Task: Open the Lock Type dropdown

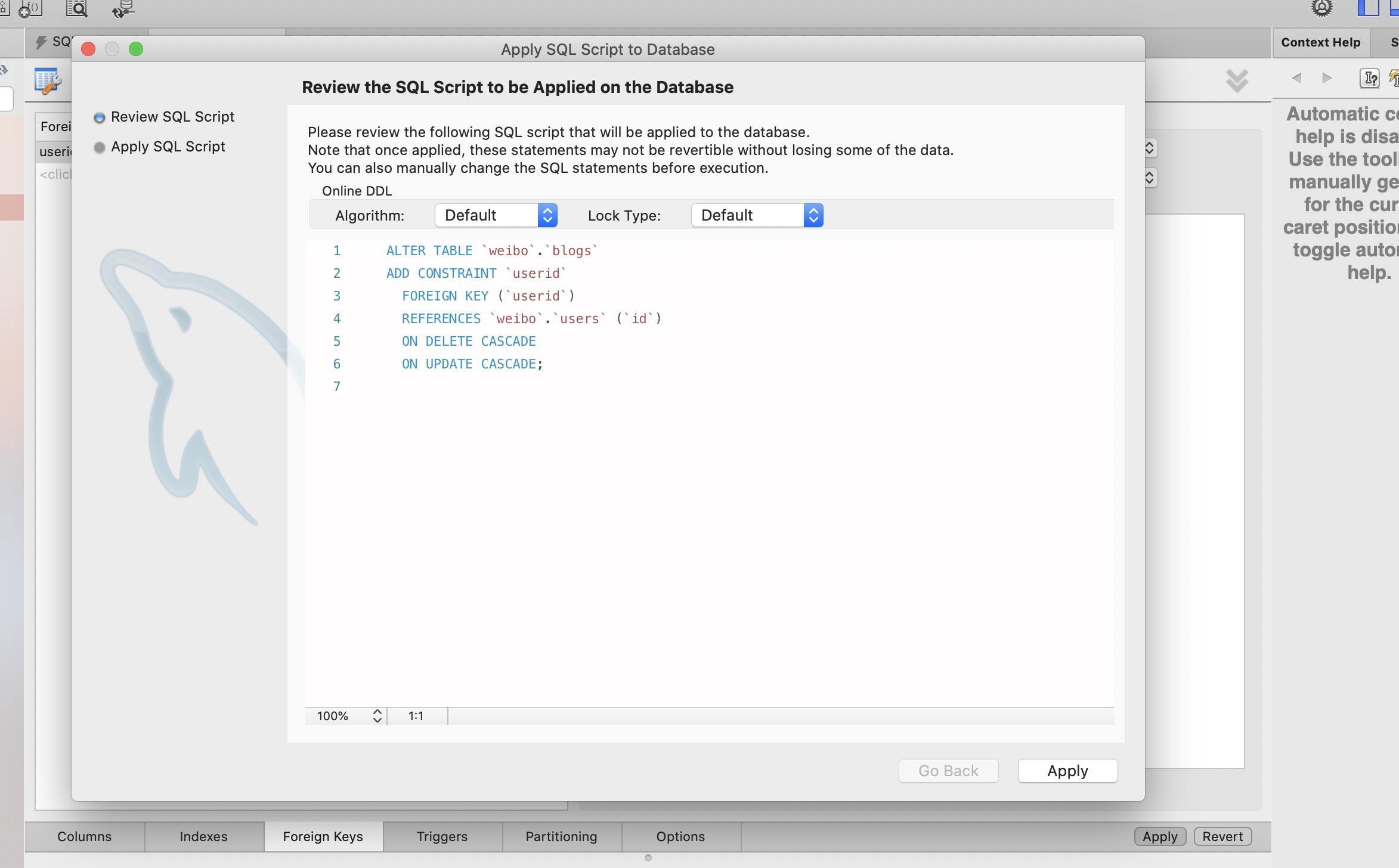Action: [757, 215]
